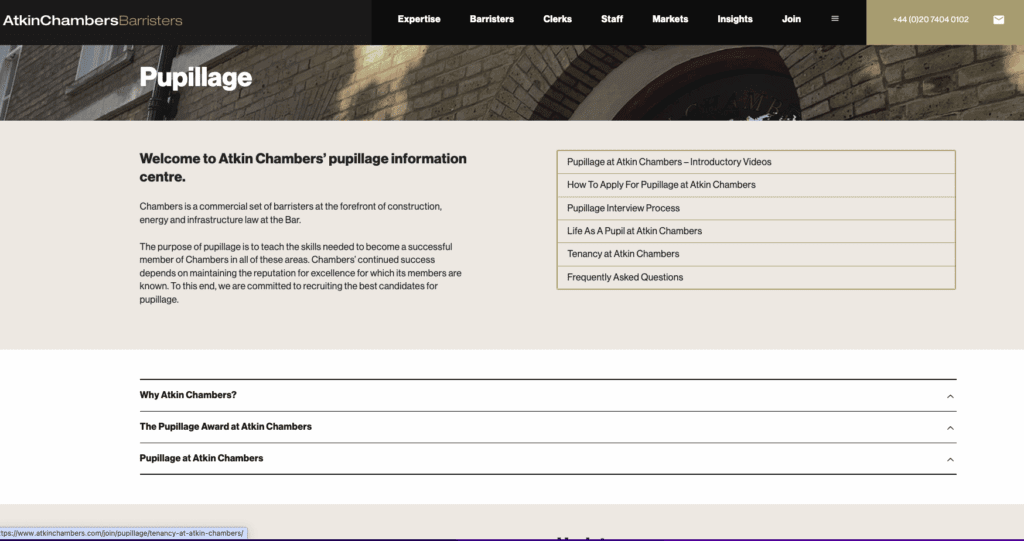The image size is (1024, 541).
Task: Select Staff in the top navigation
Action: [612, 19]
